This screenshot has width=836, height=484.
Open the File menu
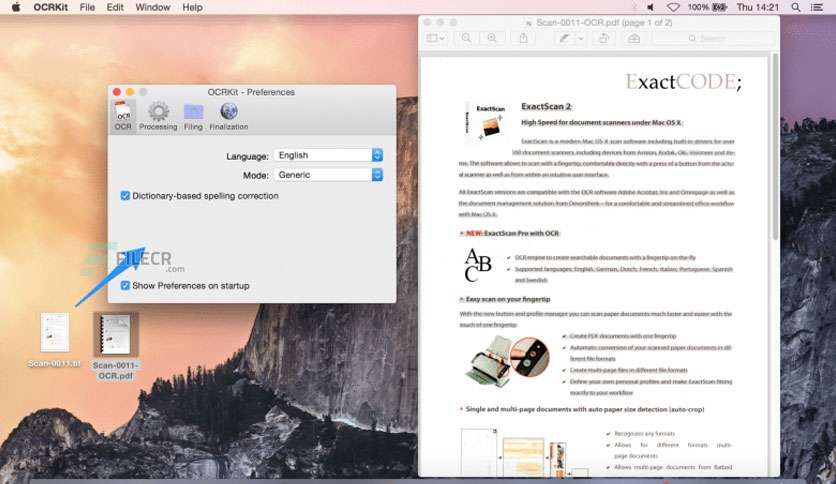click(87, 7)
